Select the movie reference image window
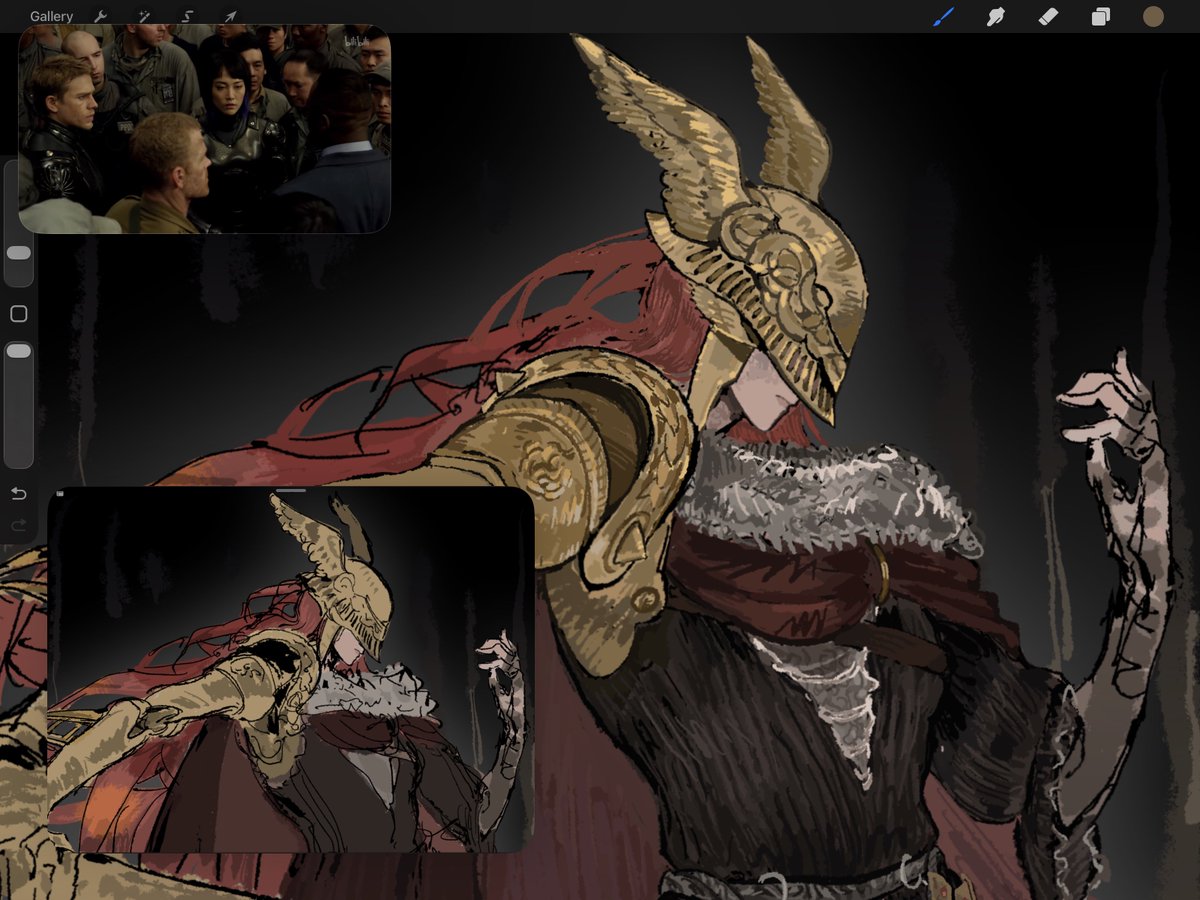1200x900 pixels. 204,129
